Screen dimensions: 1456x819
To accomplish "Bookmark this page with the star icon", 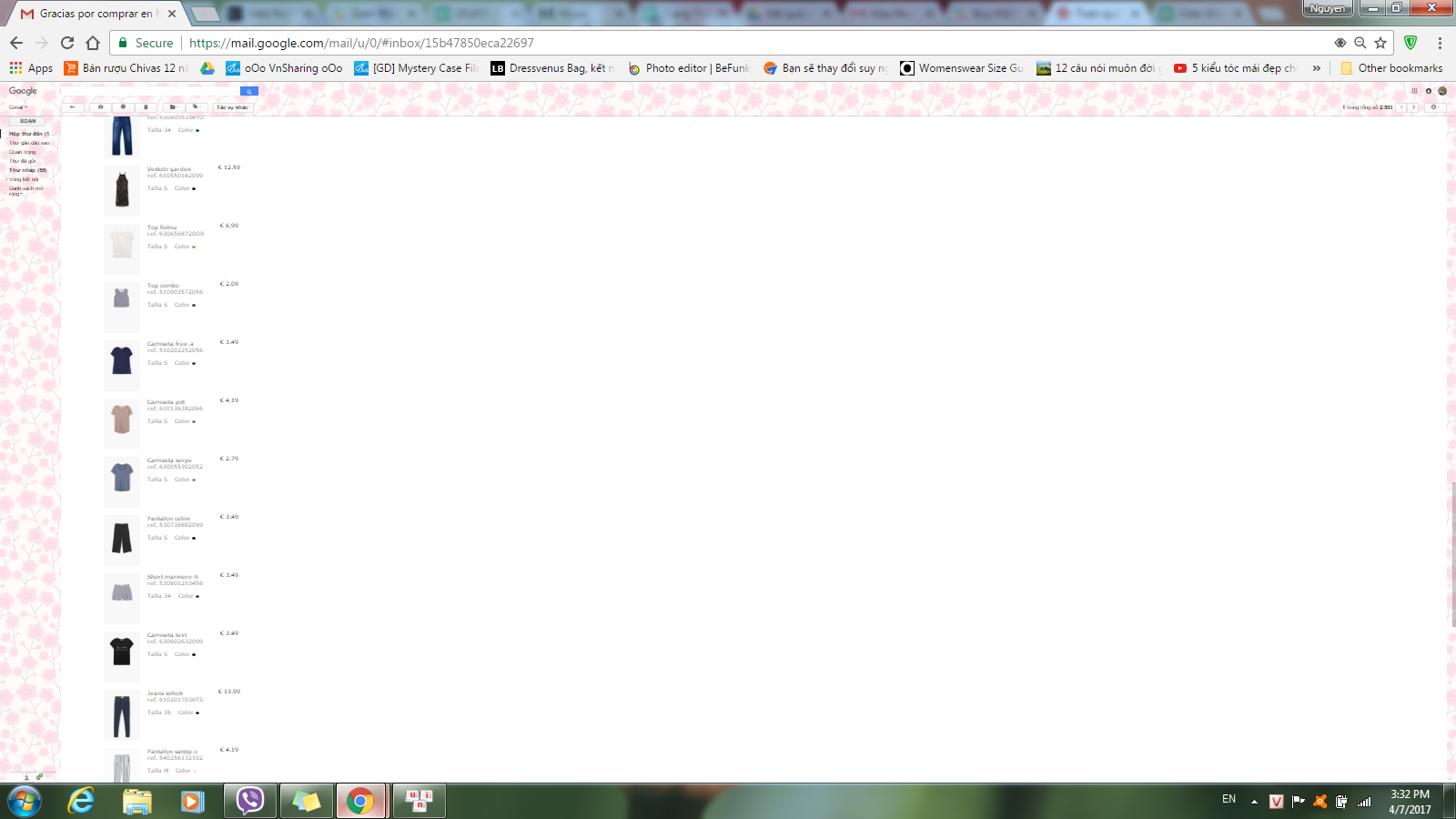I will [1380, 43].
